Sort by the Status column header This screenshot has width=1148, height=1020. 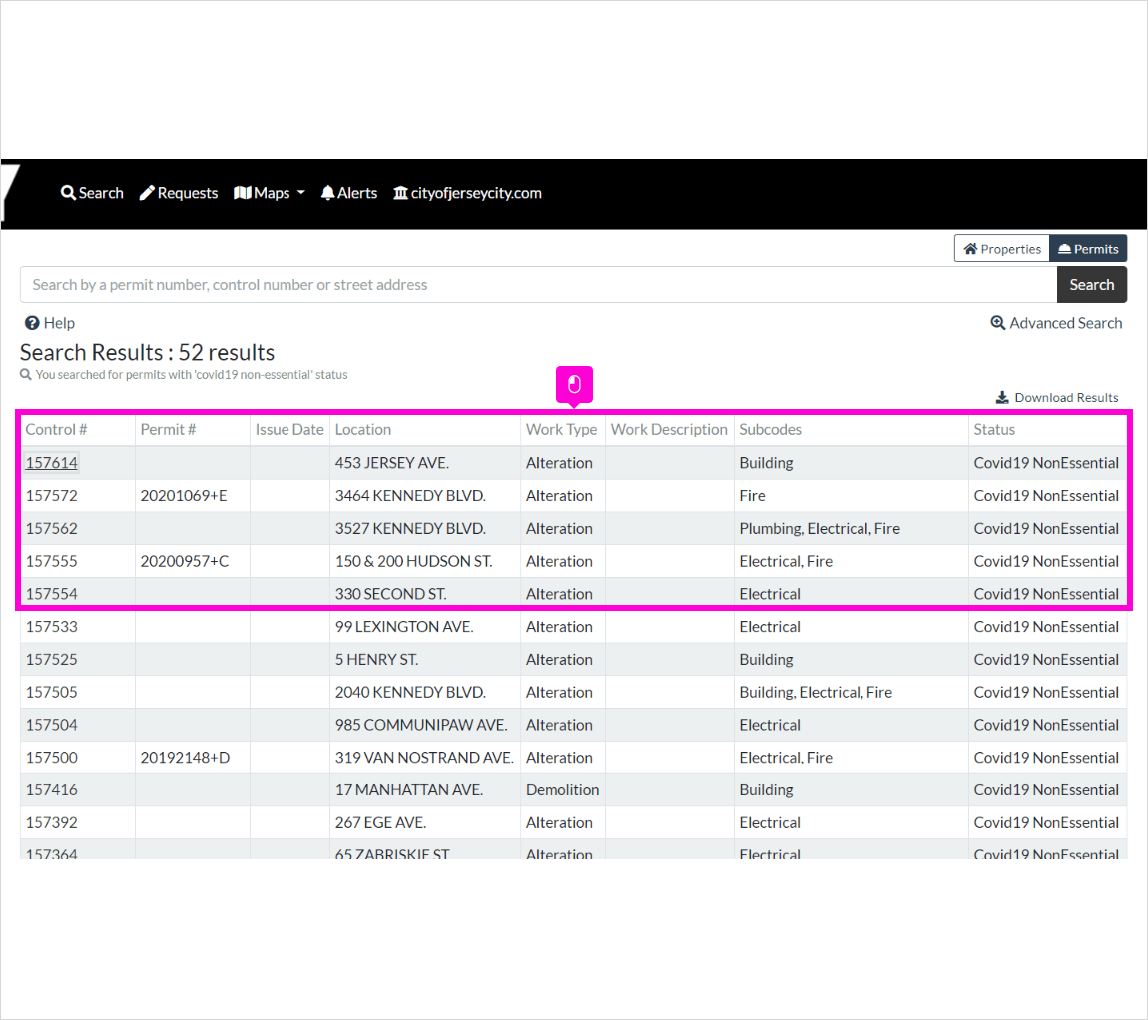tap(994, 430)
